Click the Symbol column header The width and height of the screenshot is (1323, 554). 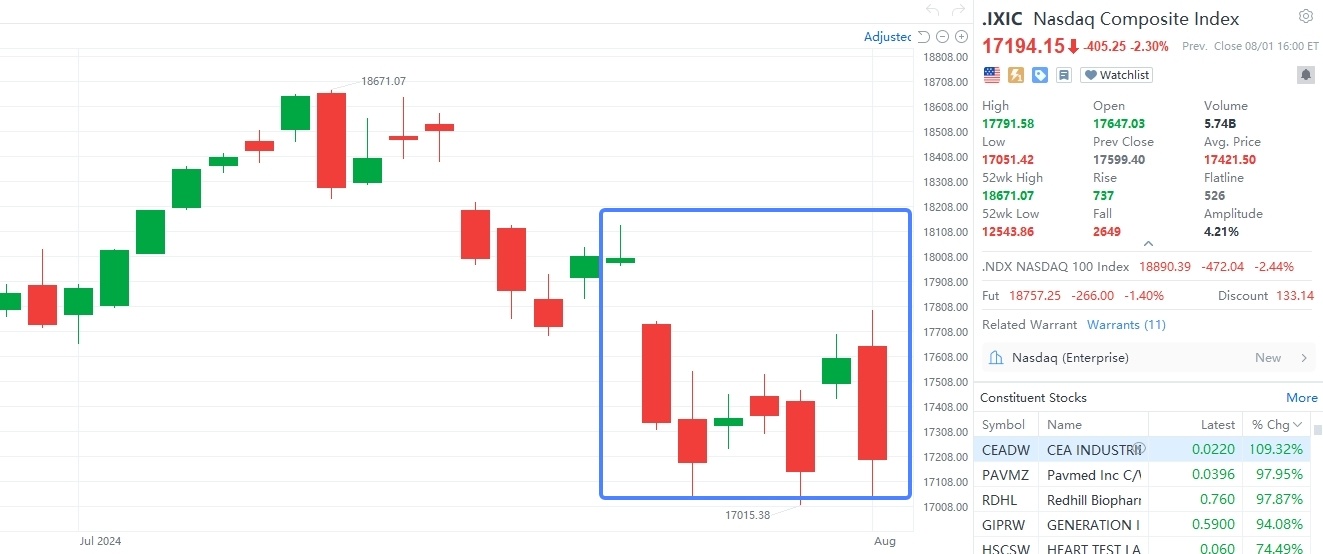point(1003,425)
